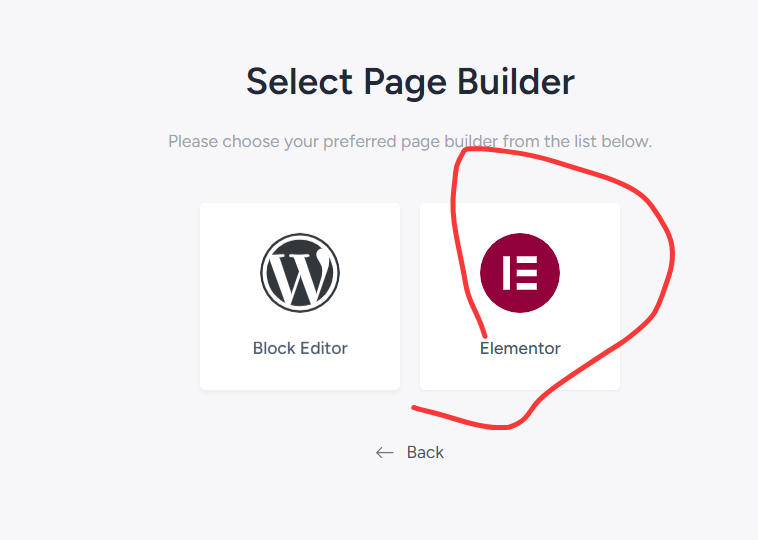The image size is (758, 540).
Task: Click the word "Editor" under WordPress logo
Action: (x=324, y=349)
